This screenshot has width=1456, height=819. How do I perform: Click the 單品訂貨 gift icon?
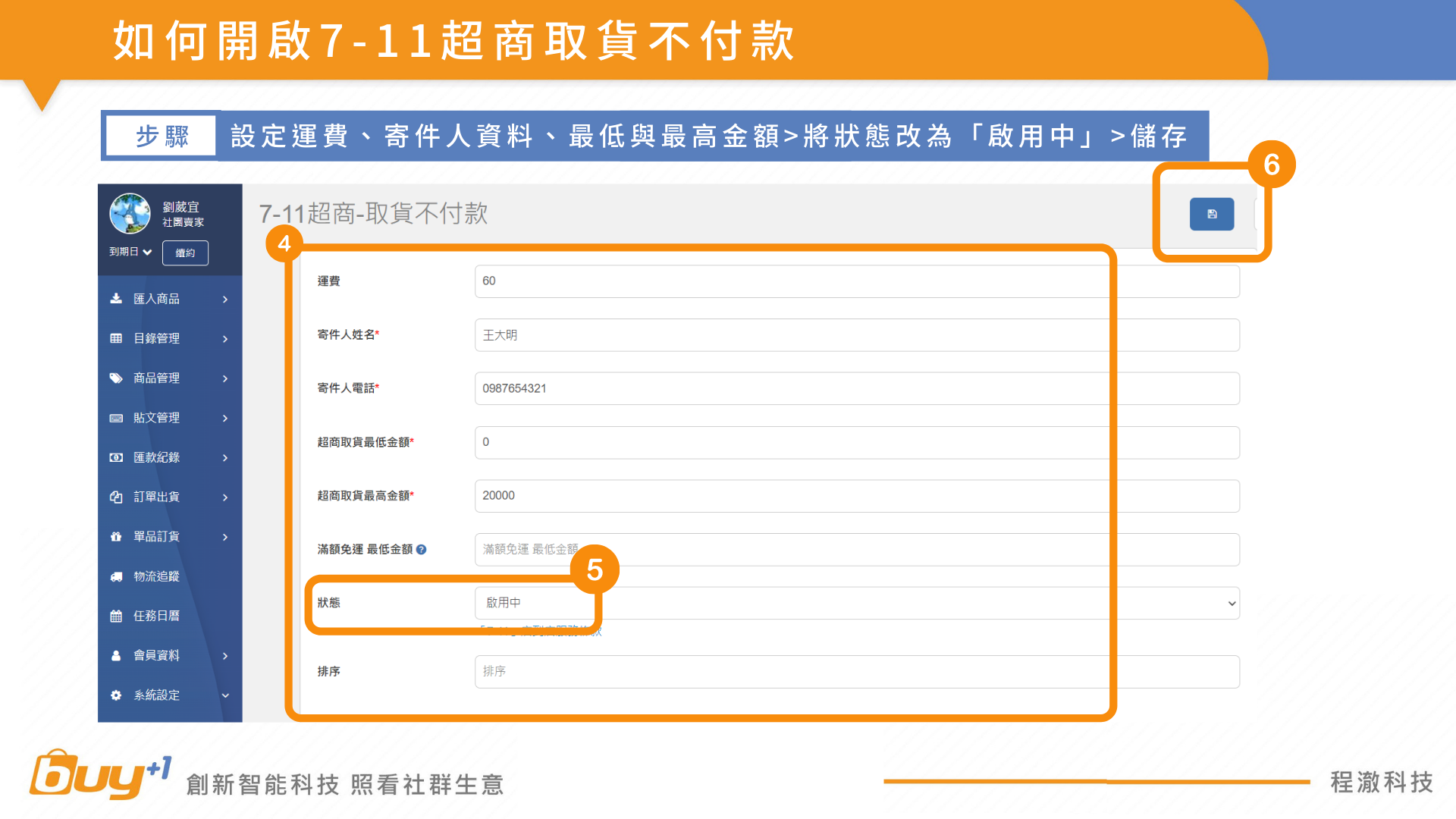[116, 537]
